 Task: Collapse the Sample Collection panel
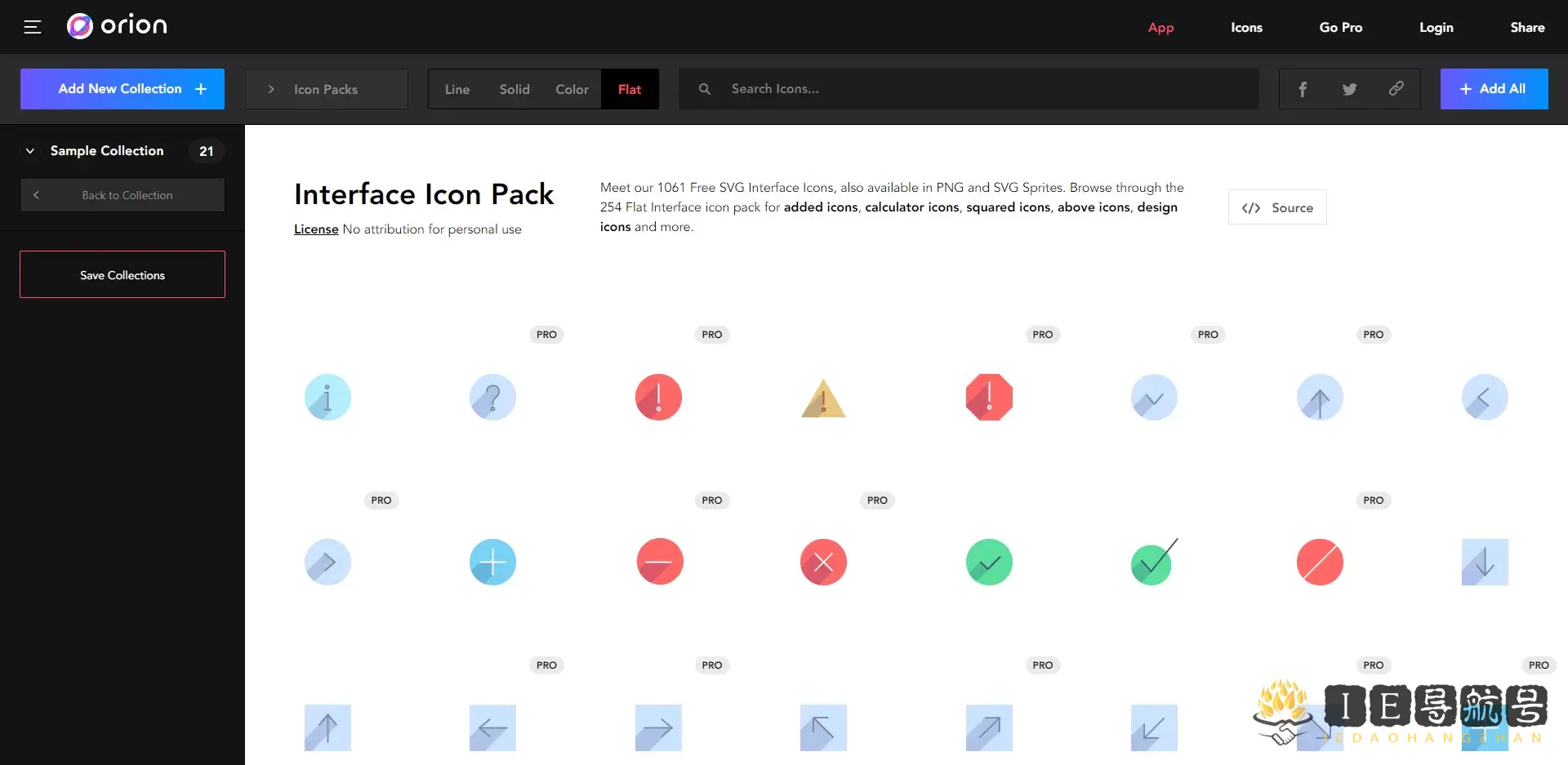29,151
